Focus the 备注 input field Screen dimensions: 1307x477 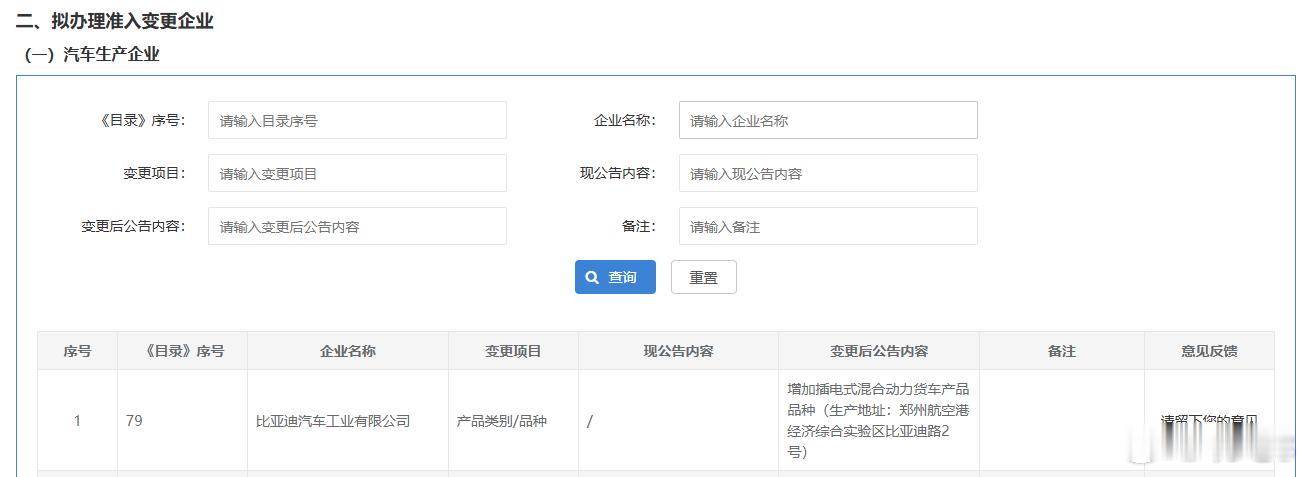828,226
